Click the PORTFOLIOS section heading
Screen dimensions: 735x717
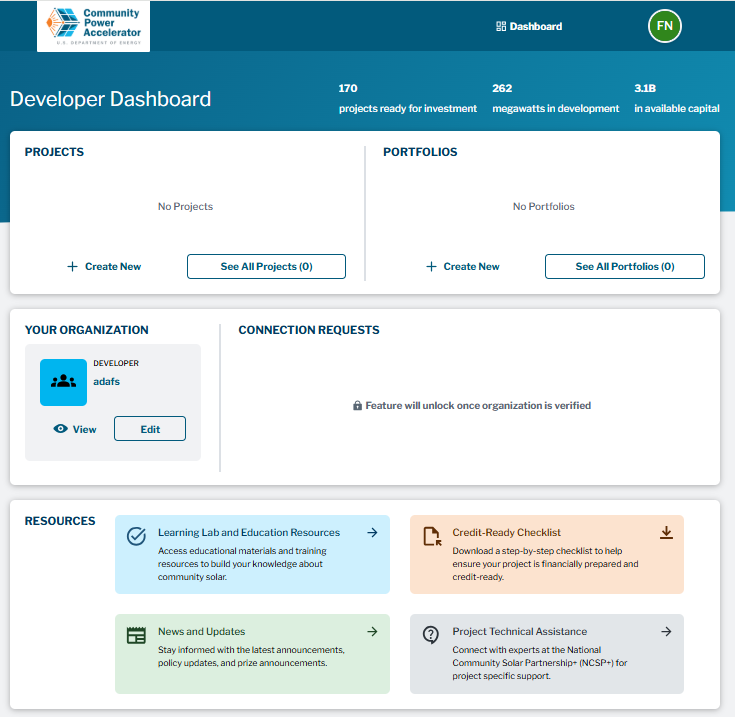(x=420, y=152)
